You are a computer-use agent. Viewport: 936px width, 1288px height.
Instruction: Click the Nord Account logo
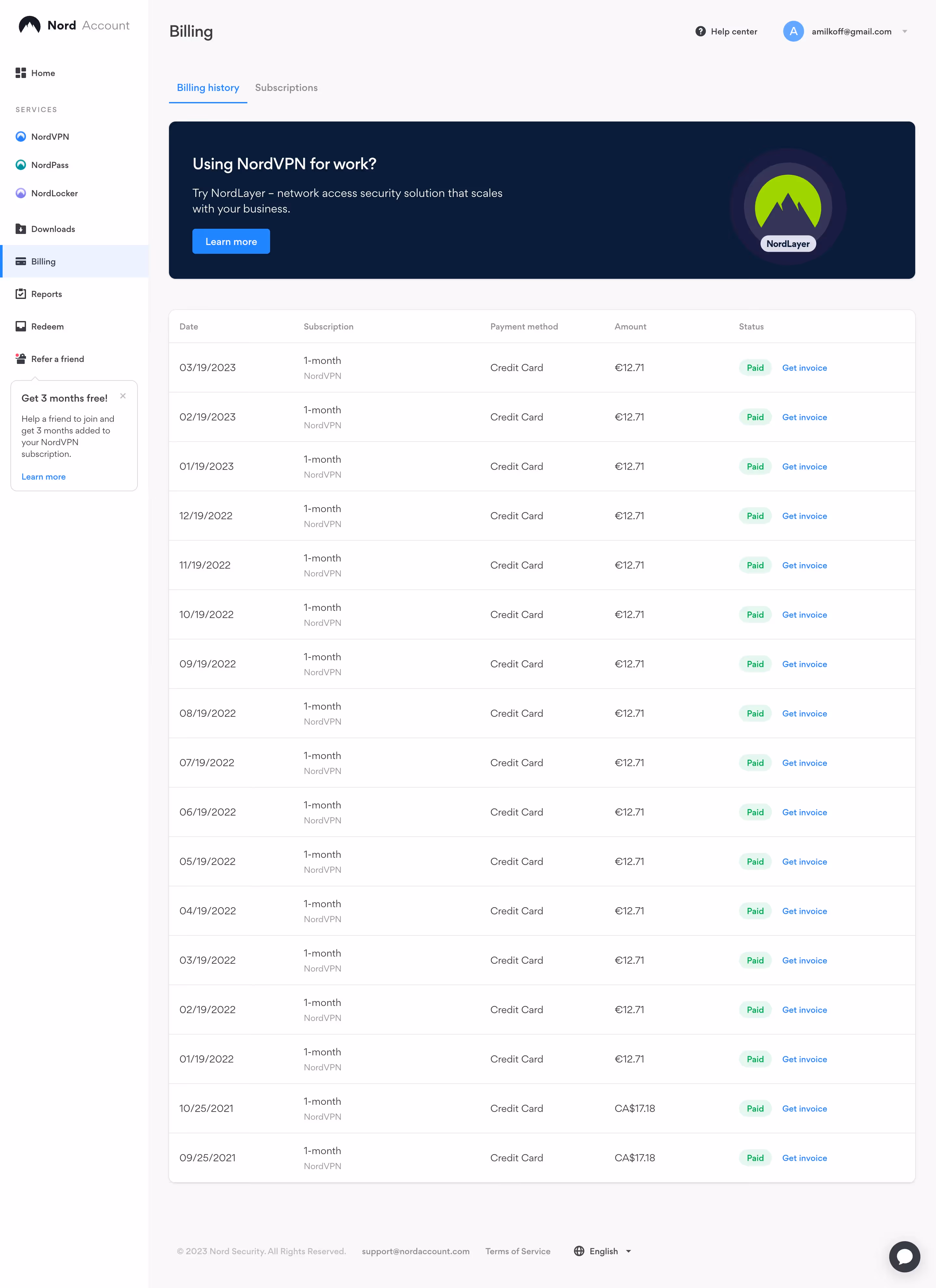point(73,24)
